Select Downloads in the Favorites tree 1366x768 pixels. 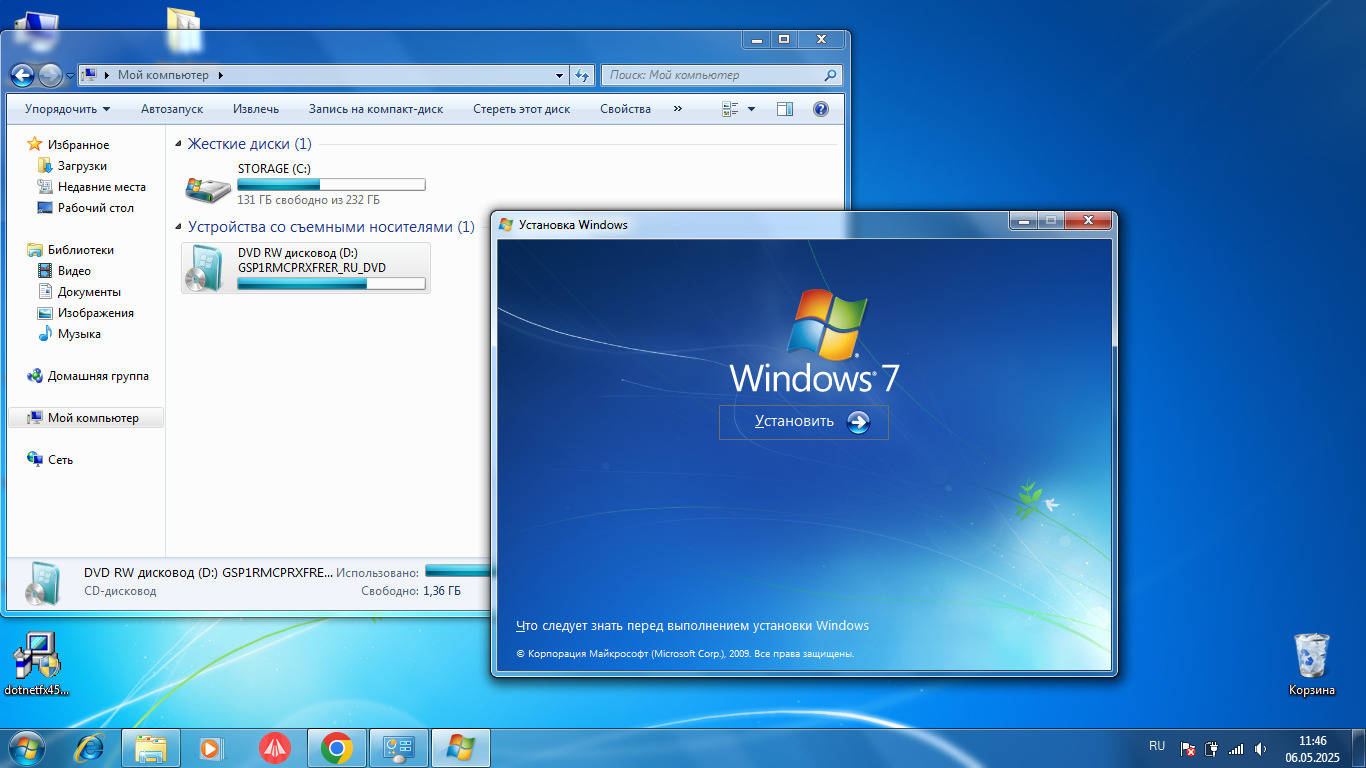(82, 166)
